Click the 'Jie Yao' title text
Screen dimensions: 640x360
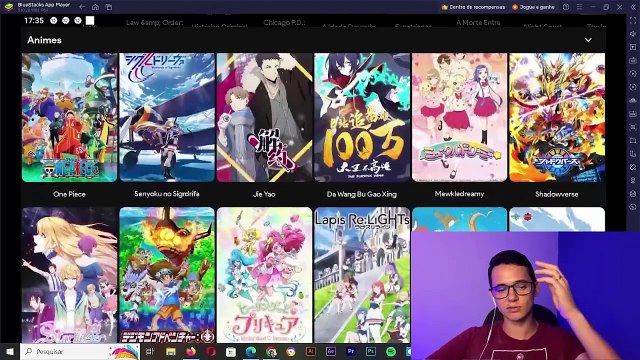click(264, 194)
